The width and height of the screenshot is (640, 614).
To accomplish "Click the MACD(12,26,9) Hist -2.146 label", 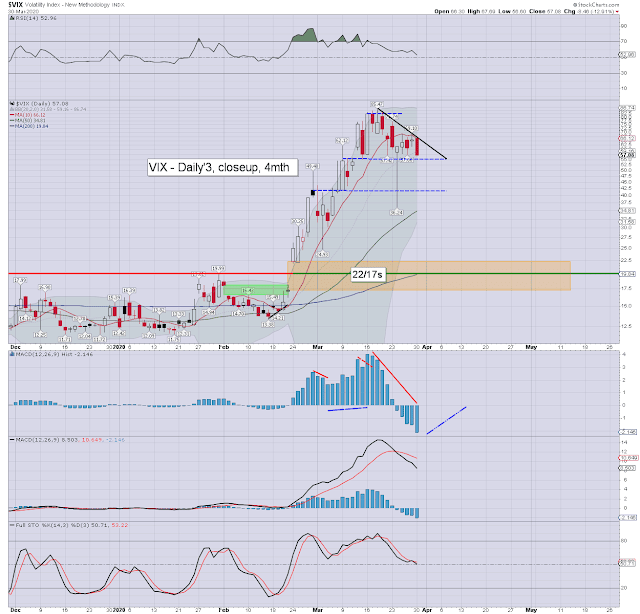I will pos(54,354).
